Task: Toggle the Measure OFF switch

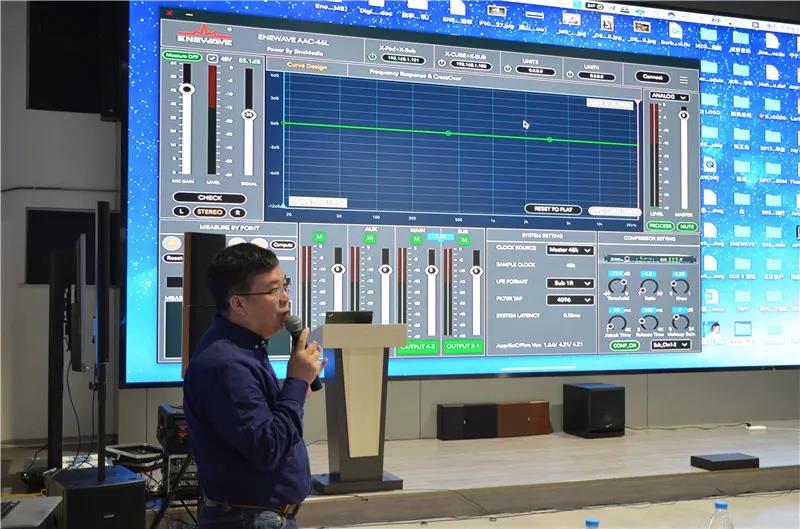Action: click(180, 56)
